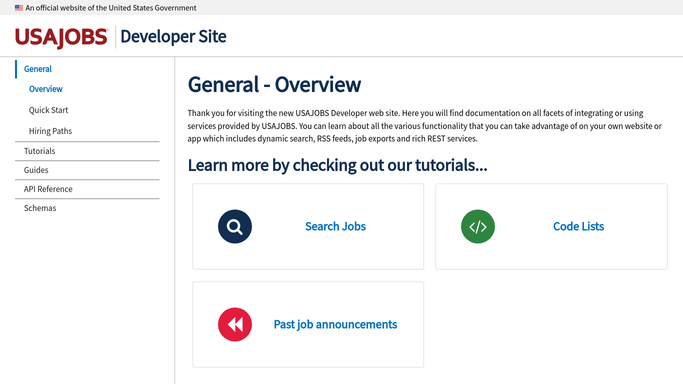Click the red rewind icon
683x384 pixels.
tap(235, 324)
